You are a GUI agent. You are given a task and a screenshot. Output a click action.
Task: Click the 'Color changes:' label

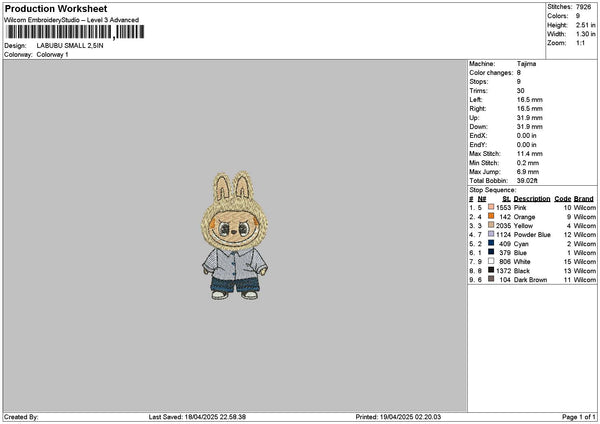click(491, 73)
